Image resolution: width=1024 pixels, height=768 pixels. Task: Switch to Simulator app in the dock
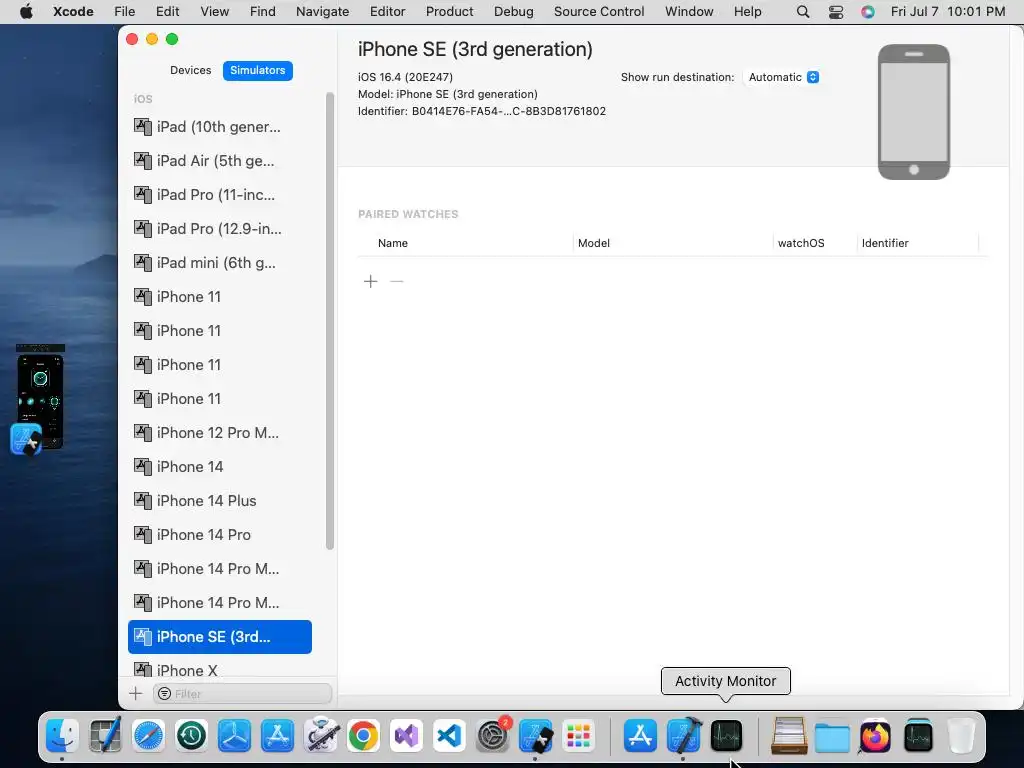536,736
